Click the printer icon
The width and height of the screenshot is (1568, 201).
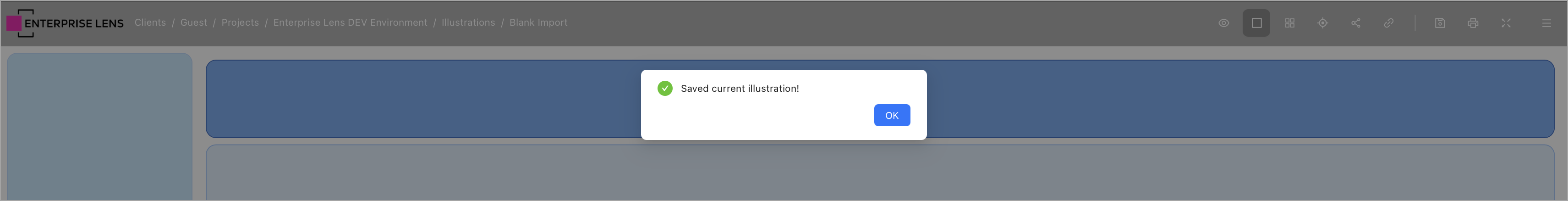pyautogui.click(x=1472, y=23)
